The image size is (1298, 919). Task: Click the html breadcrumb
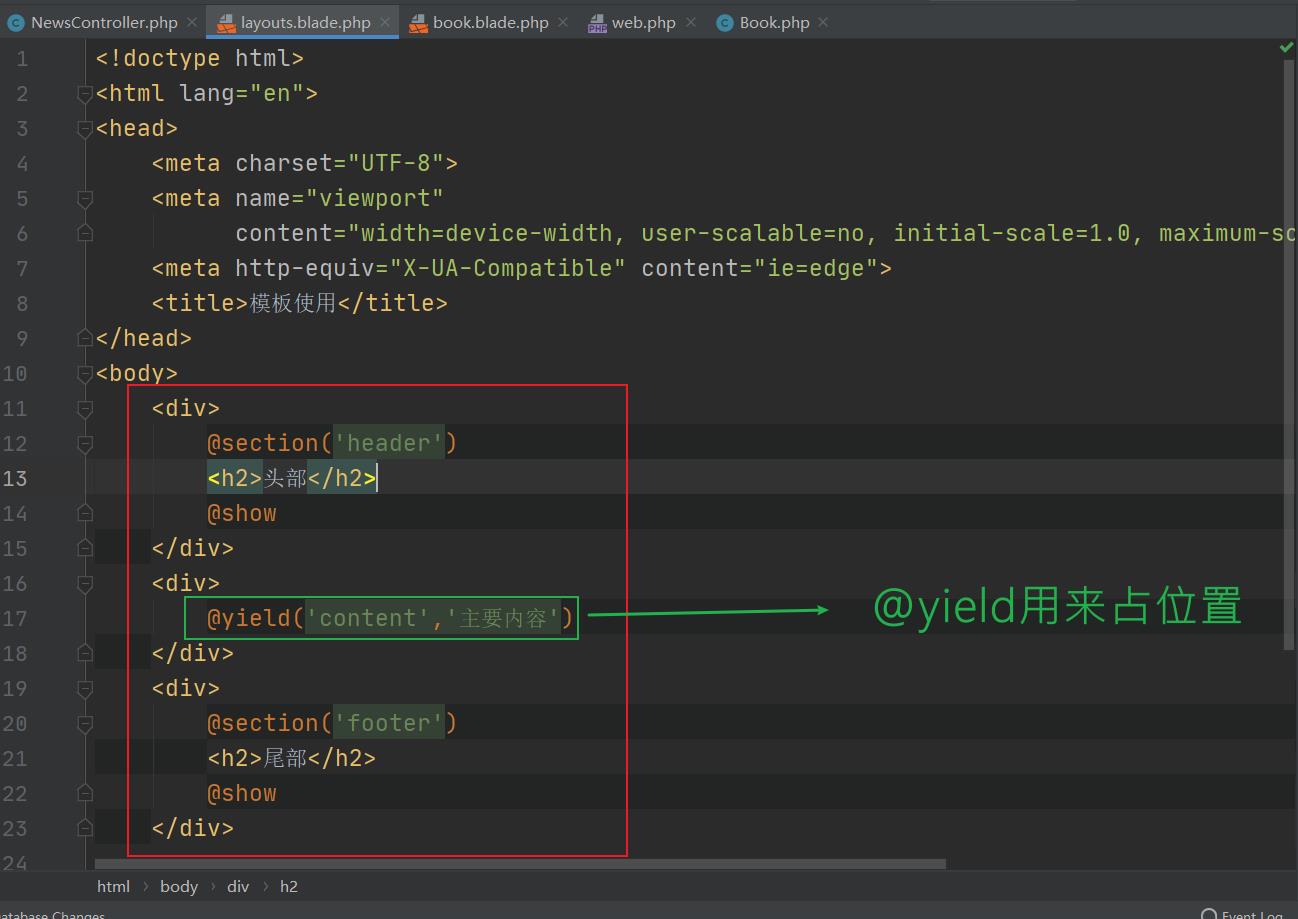coord(113,886)
